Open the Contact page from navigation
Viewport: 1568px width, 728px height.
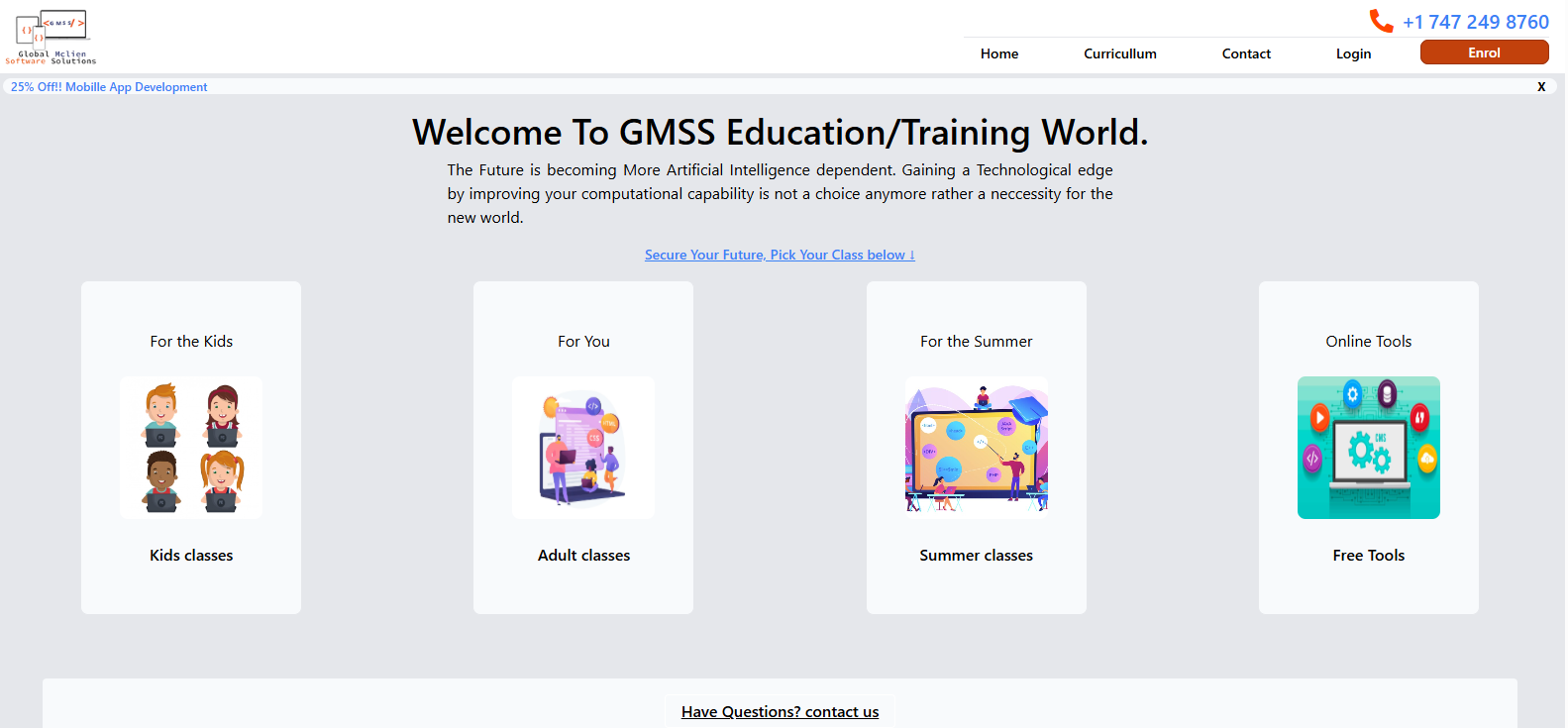[x=1245, y=53]
